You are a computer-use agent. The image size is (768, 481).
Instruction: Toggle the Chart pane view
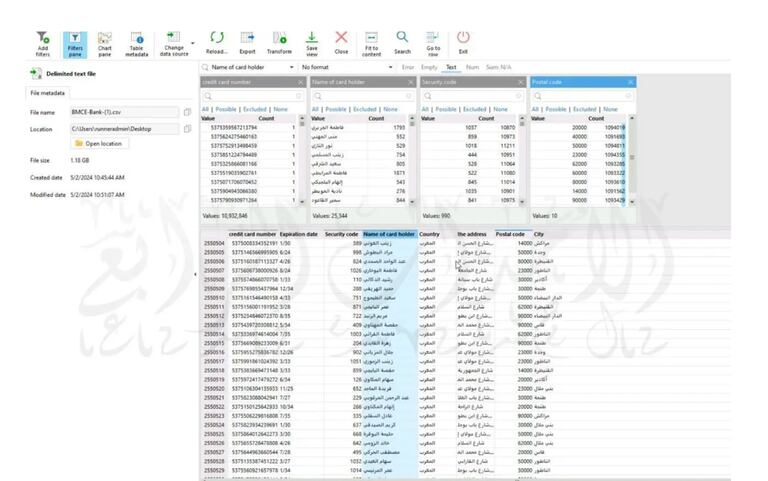pyautogui.click(x=105, y=41)
